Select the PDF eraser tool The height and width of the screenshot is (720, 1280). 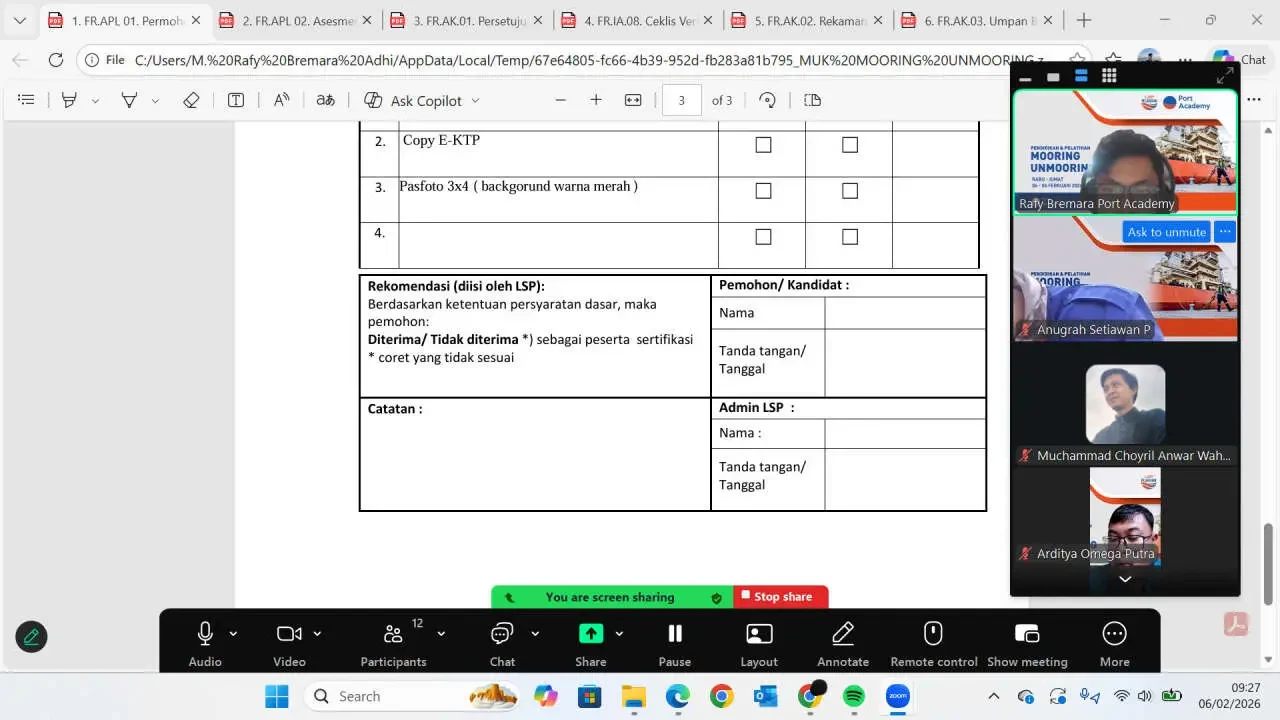point(191,100)
